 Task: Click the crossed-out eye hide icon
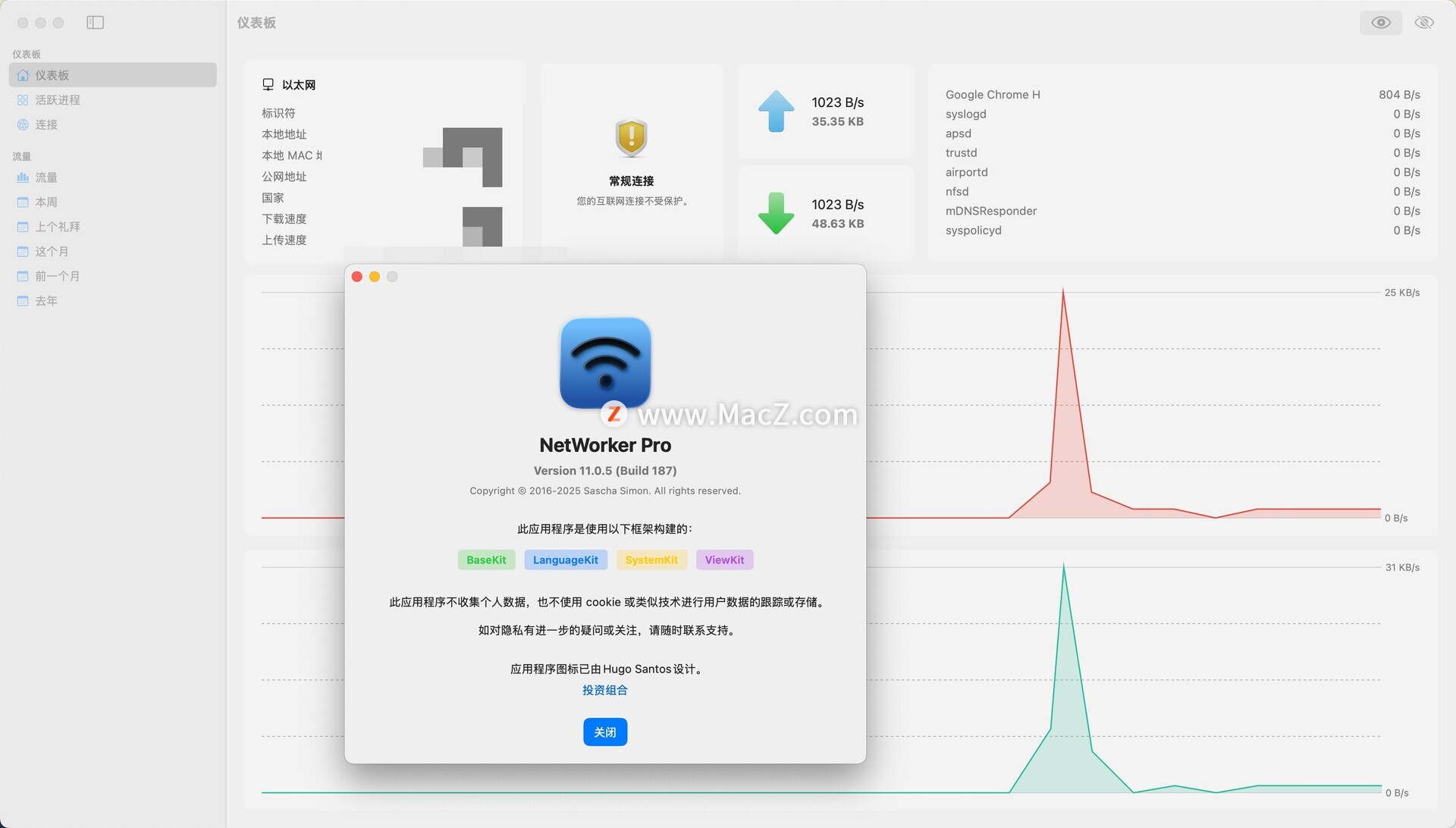coord(1423,23)
